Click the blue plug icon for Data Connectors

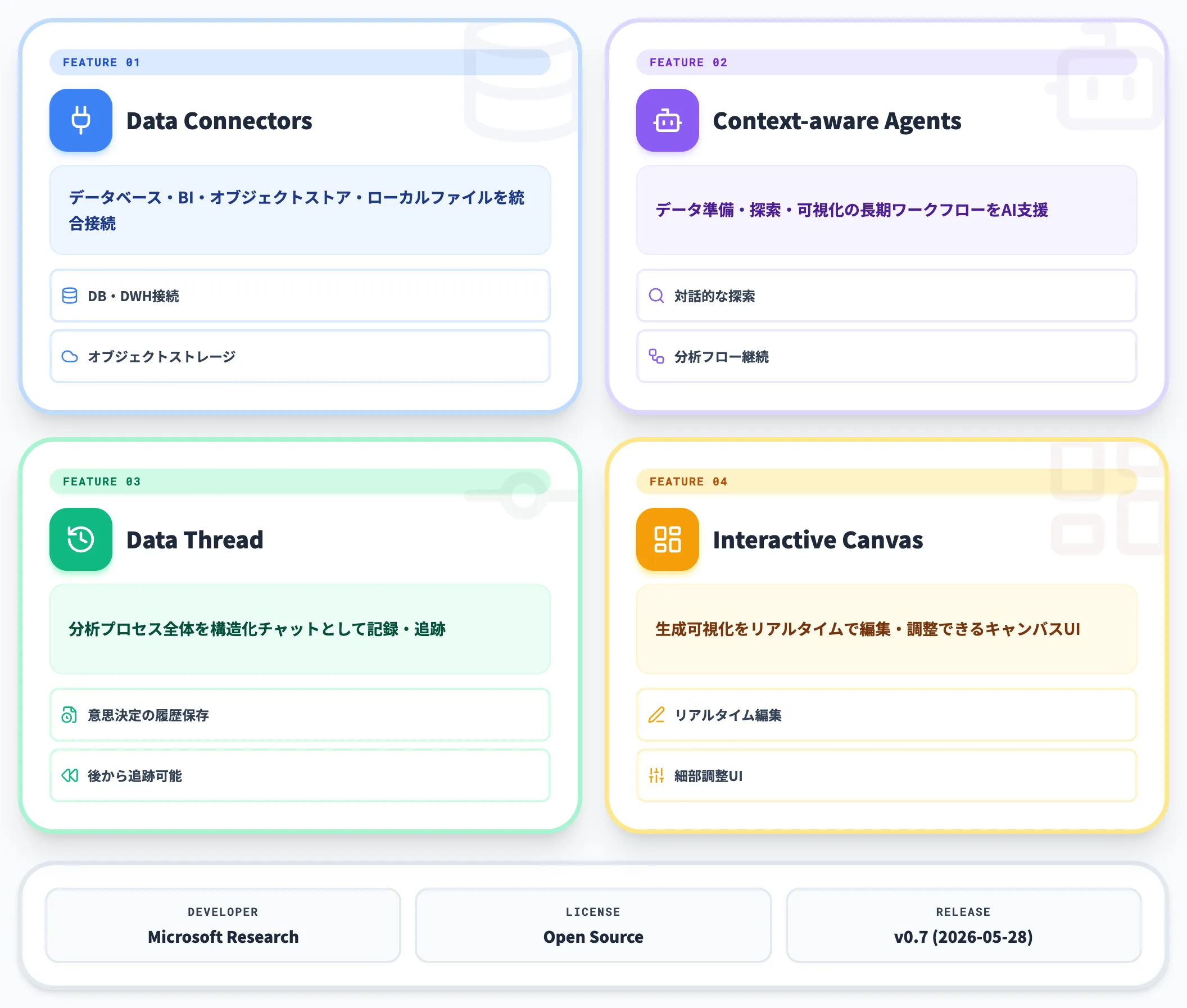pyautogui.click(x=80, y=120)
